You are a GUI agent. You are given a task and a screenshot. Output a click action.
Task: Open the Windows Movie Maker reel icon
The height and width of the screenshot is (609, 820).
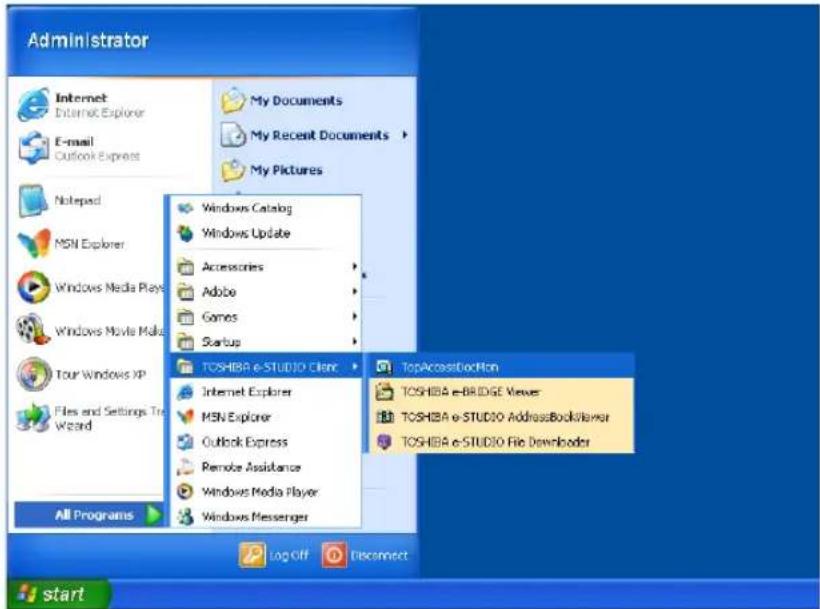(x=33, y=329)
